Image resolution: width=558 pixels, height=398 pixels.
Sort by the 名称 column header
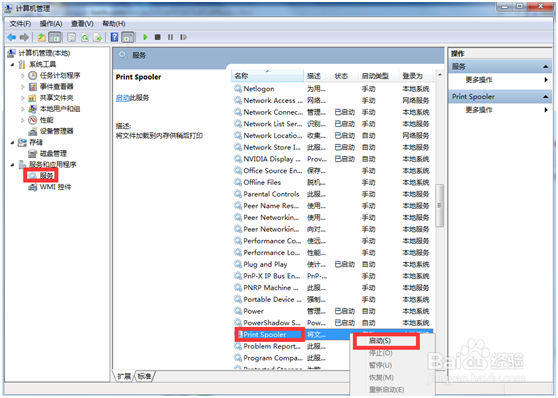(267, 76)
